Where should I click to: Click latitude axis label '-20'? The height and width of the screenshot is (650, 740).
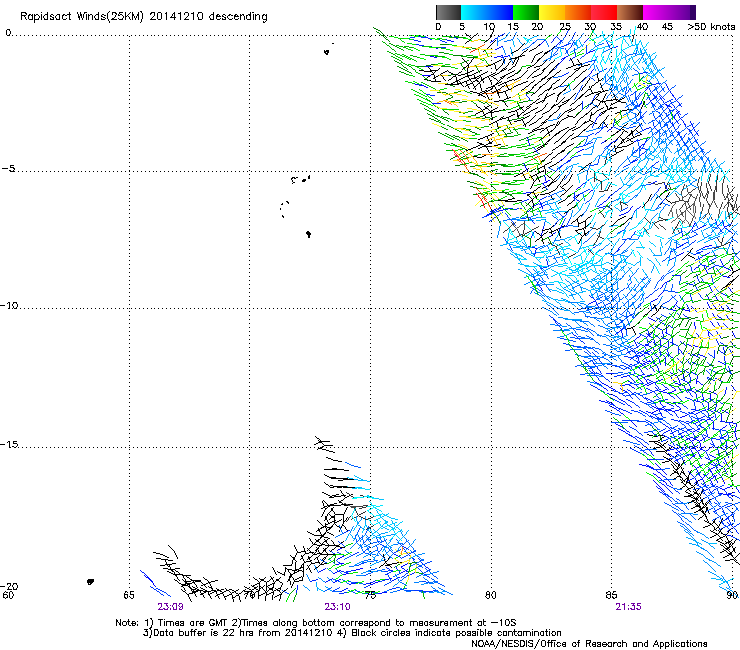(x=9, y=586)
